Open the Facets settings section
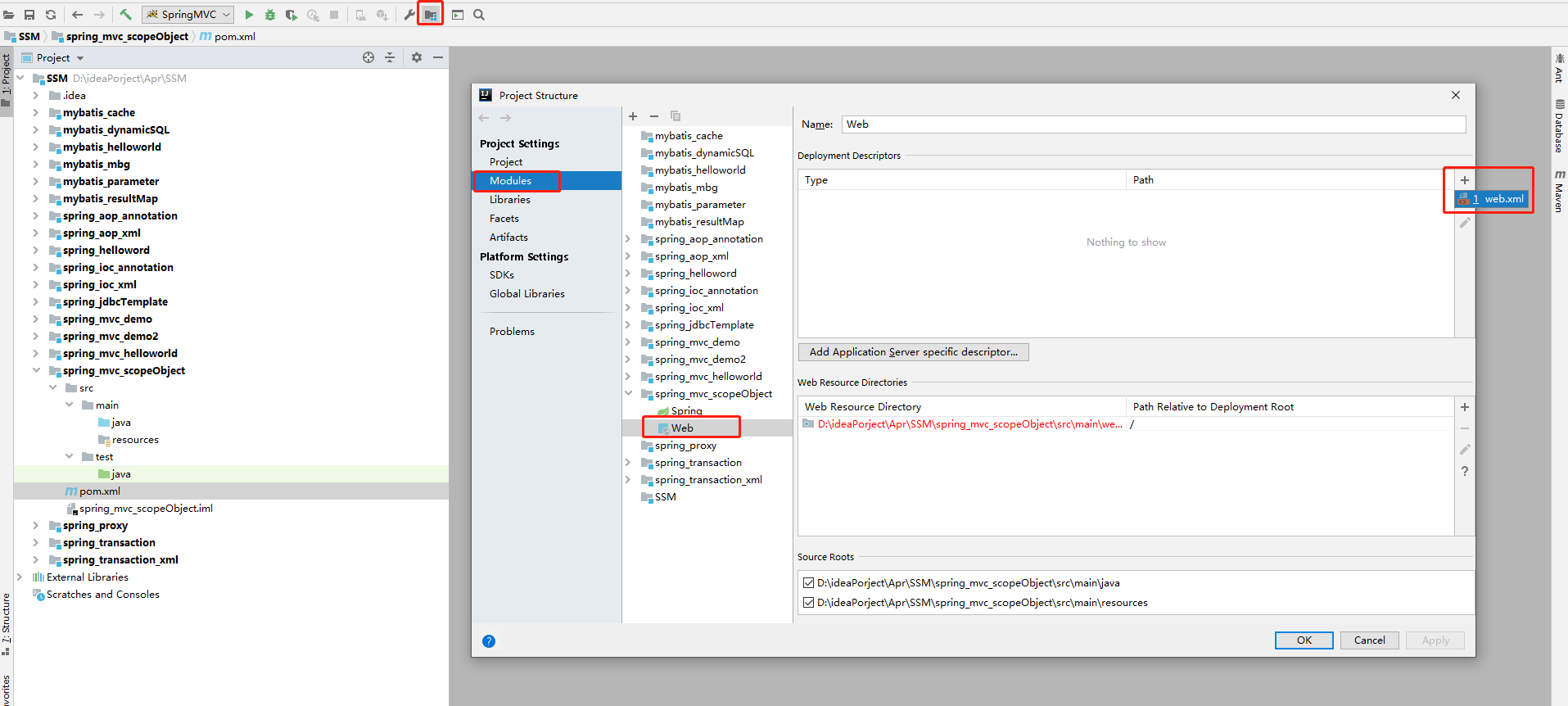 504,219
